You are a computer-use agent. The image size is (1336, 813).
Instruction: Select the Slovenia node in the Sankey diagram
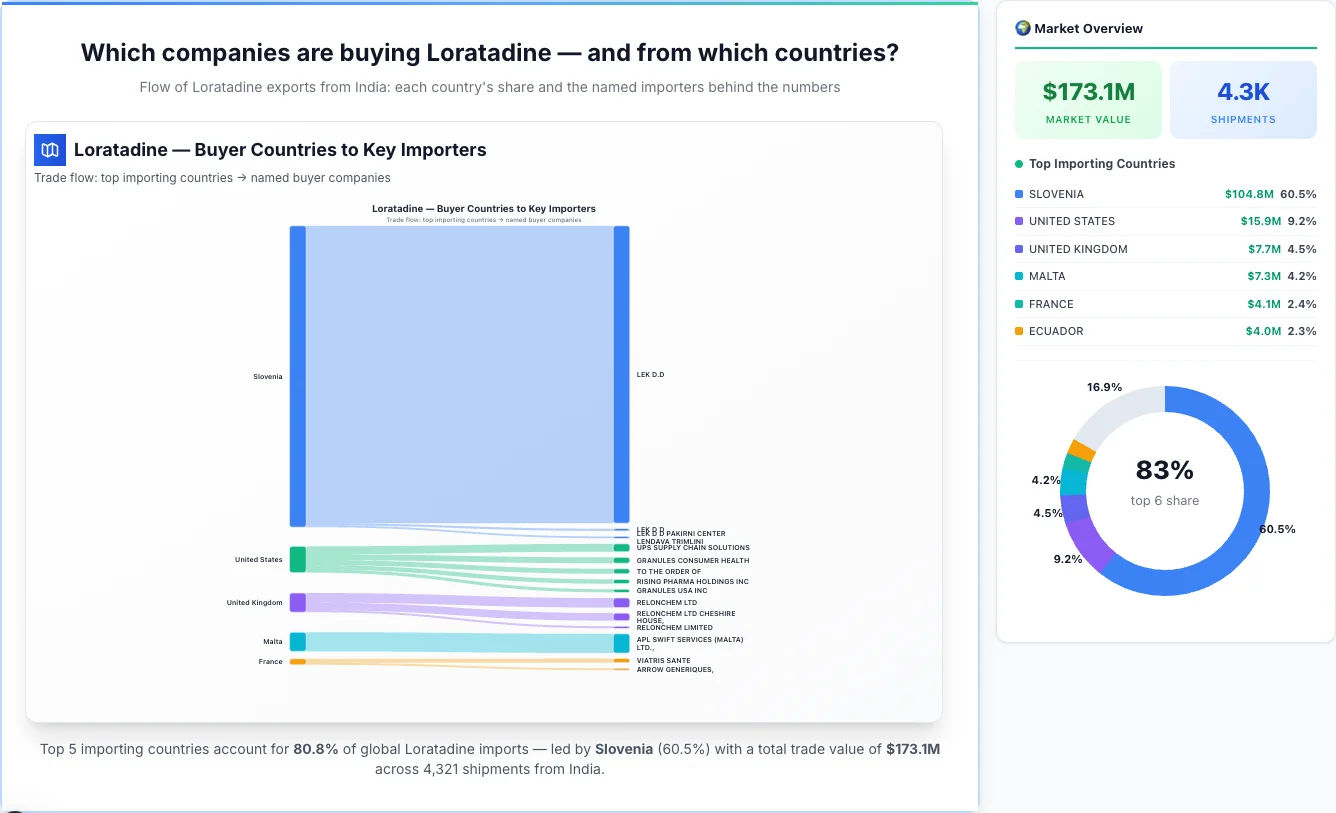tap(296, 375)
